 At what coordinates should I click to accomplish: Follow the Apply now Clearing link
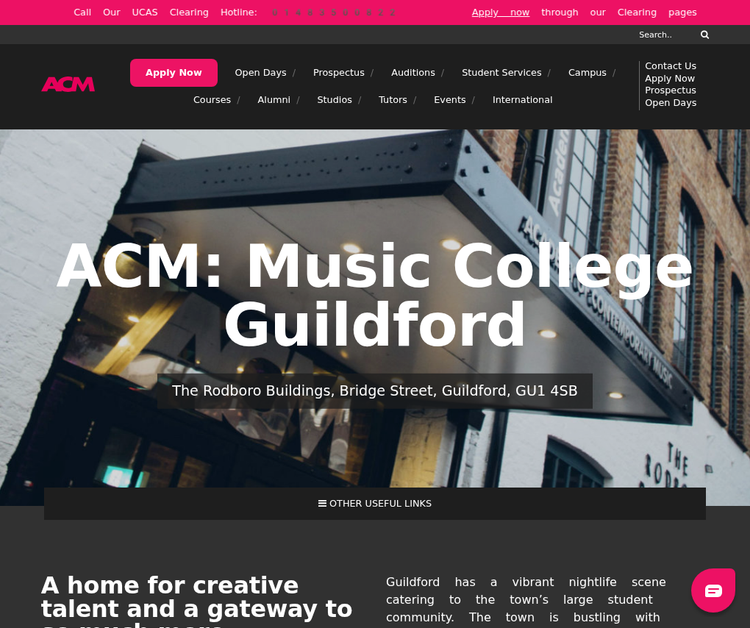click(500, 12)
